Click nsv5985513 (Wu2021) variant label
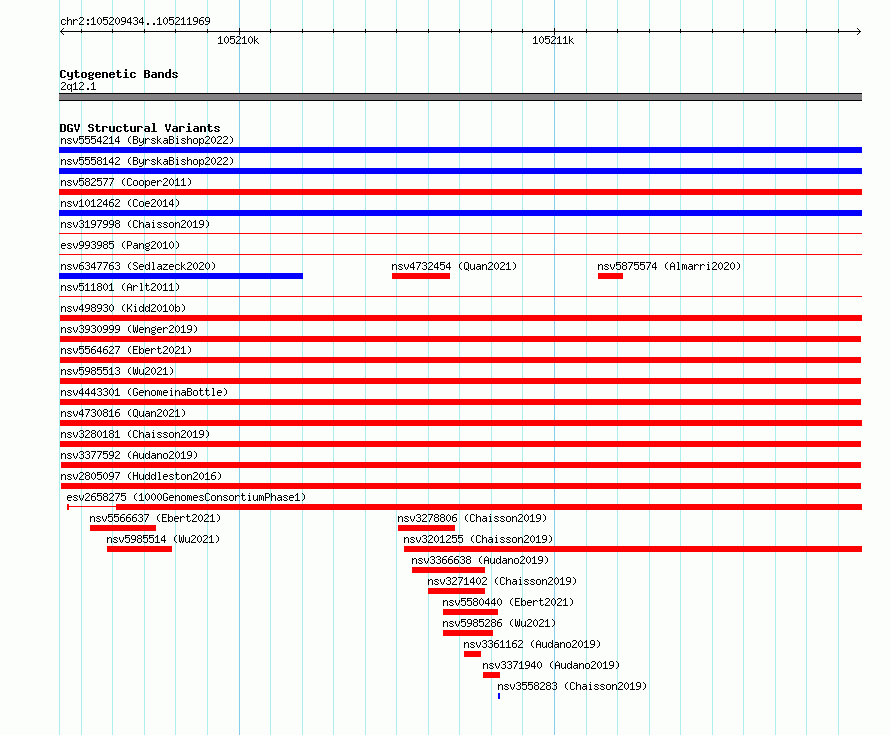The width and height of the screenshot is (890, 735). tap(117, 371)
